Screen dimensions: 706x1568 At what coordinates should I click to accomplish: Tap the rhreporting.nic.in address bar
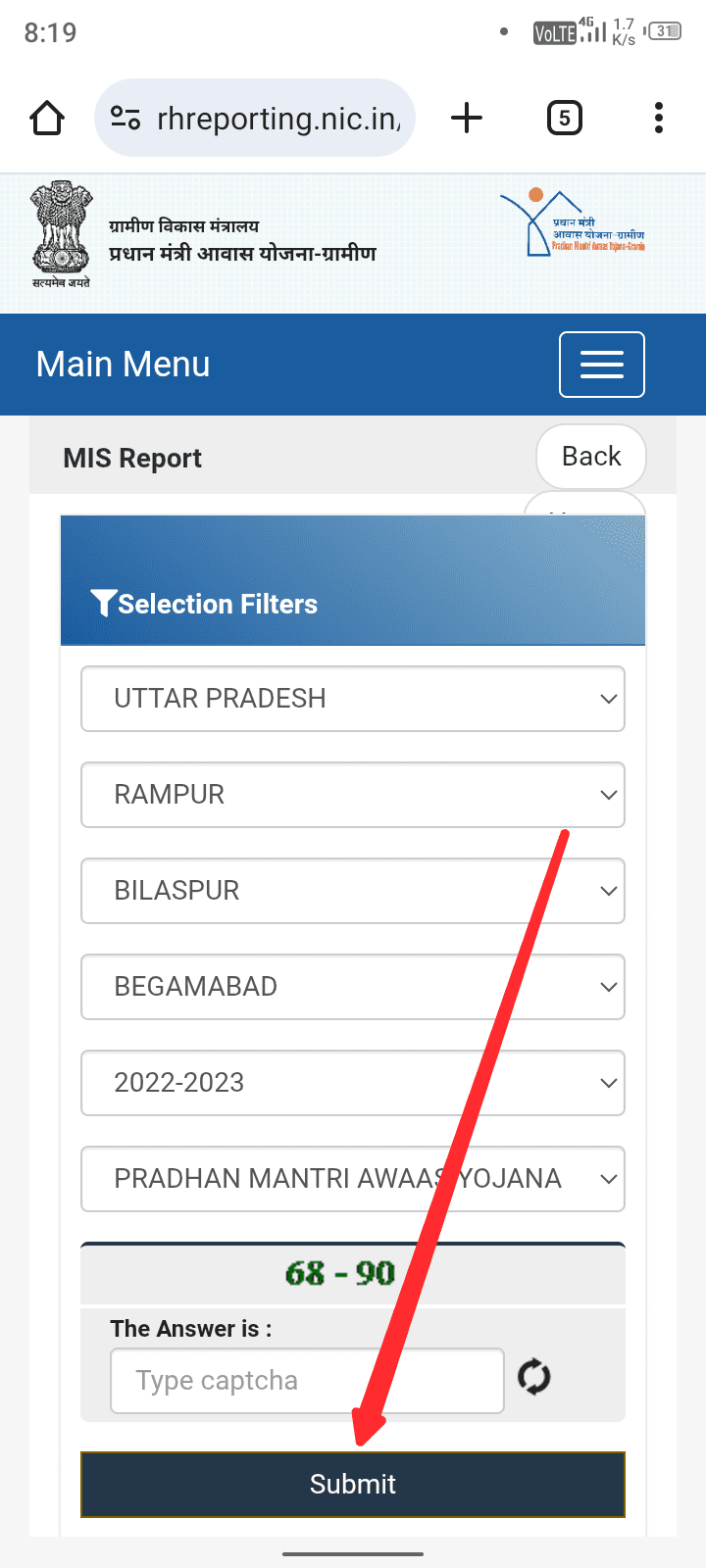[x=278, y=119]
